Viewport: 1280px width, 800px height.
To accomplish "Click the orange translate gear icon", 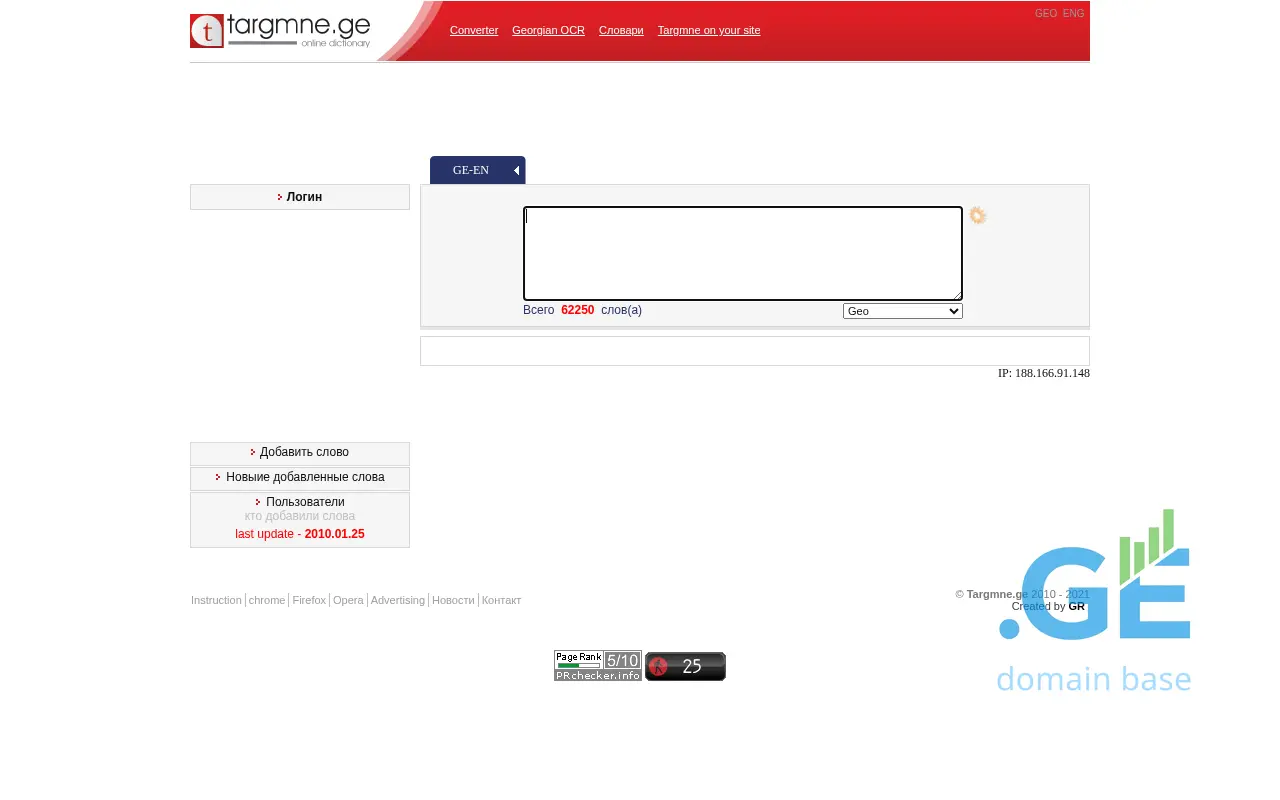I will (977, 216).
